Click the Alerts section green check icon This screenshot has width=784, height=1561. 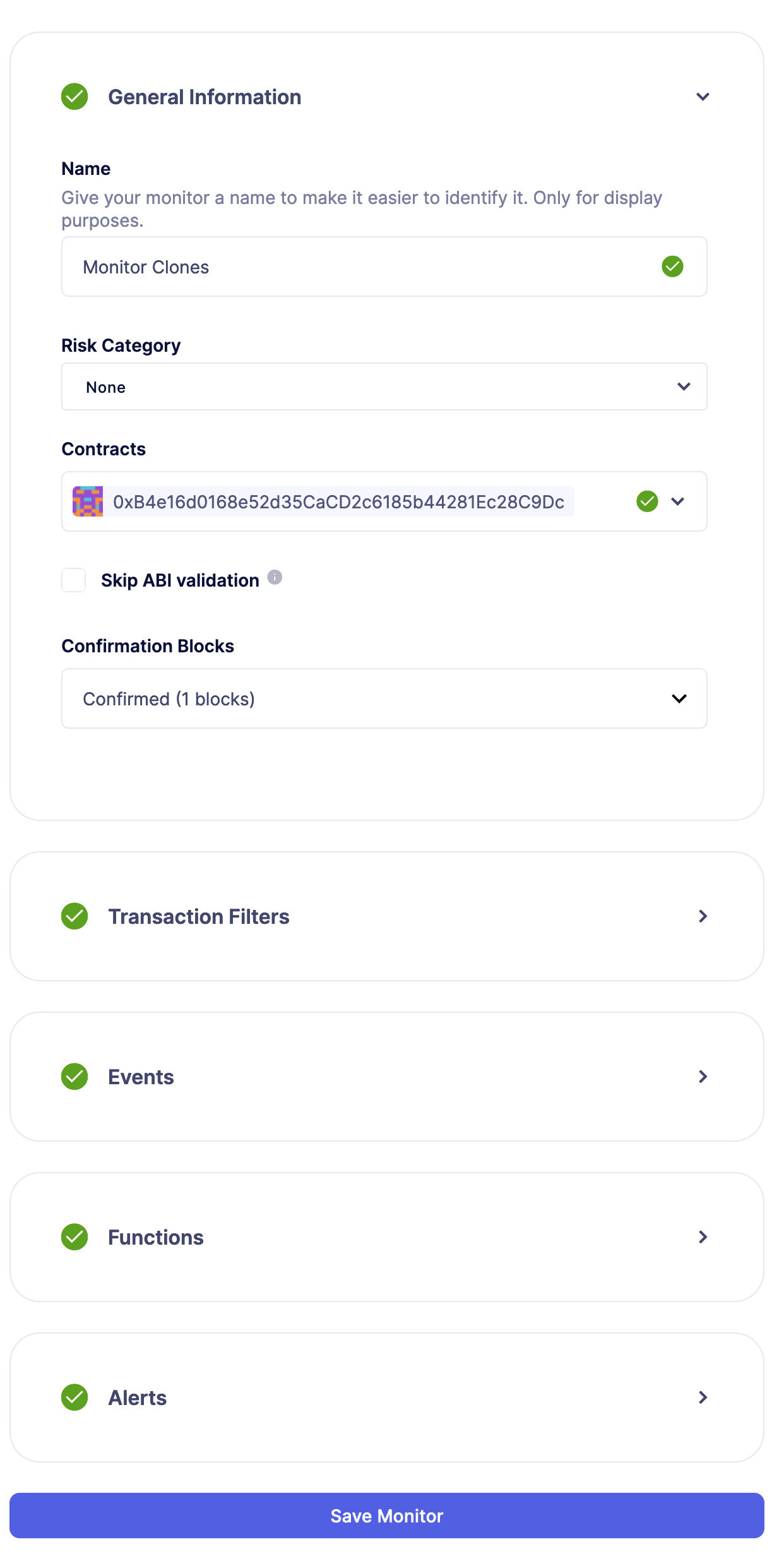click(74, 1397)
